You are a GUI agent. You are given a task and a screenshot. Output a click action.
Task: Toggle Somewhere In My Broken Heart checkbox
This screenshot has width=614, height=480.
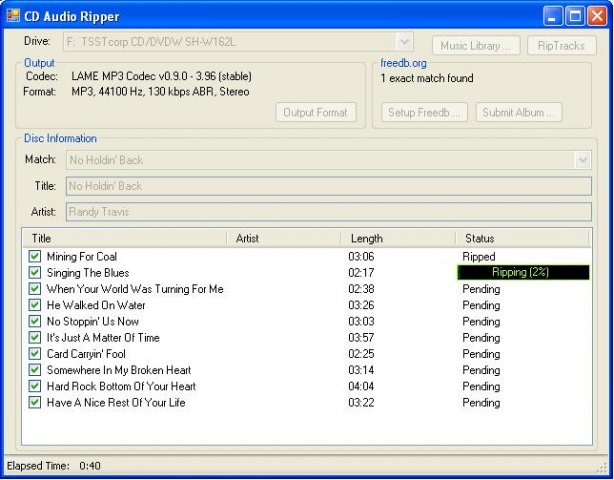pyautogui.click(x=34, y=370)
